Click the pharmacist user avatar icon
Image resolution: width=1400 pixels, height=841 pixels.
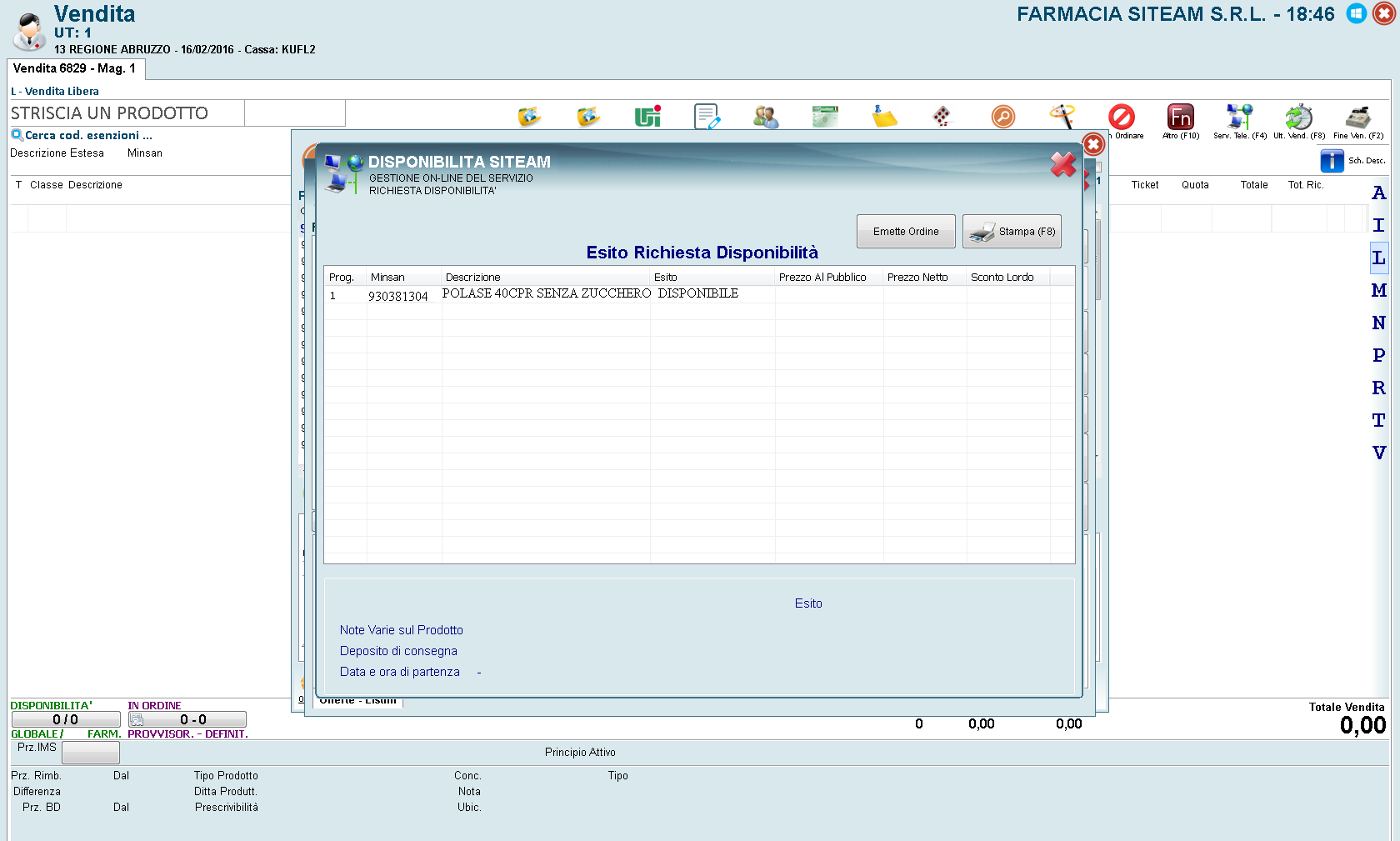click(x=30, y=31)
